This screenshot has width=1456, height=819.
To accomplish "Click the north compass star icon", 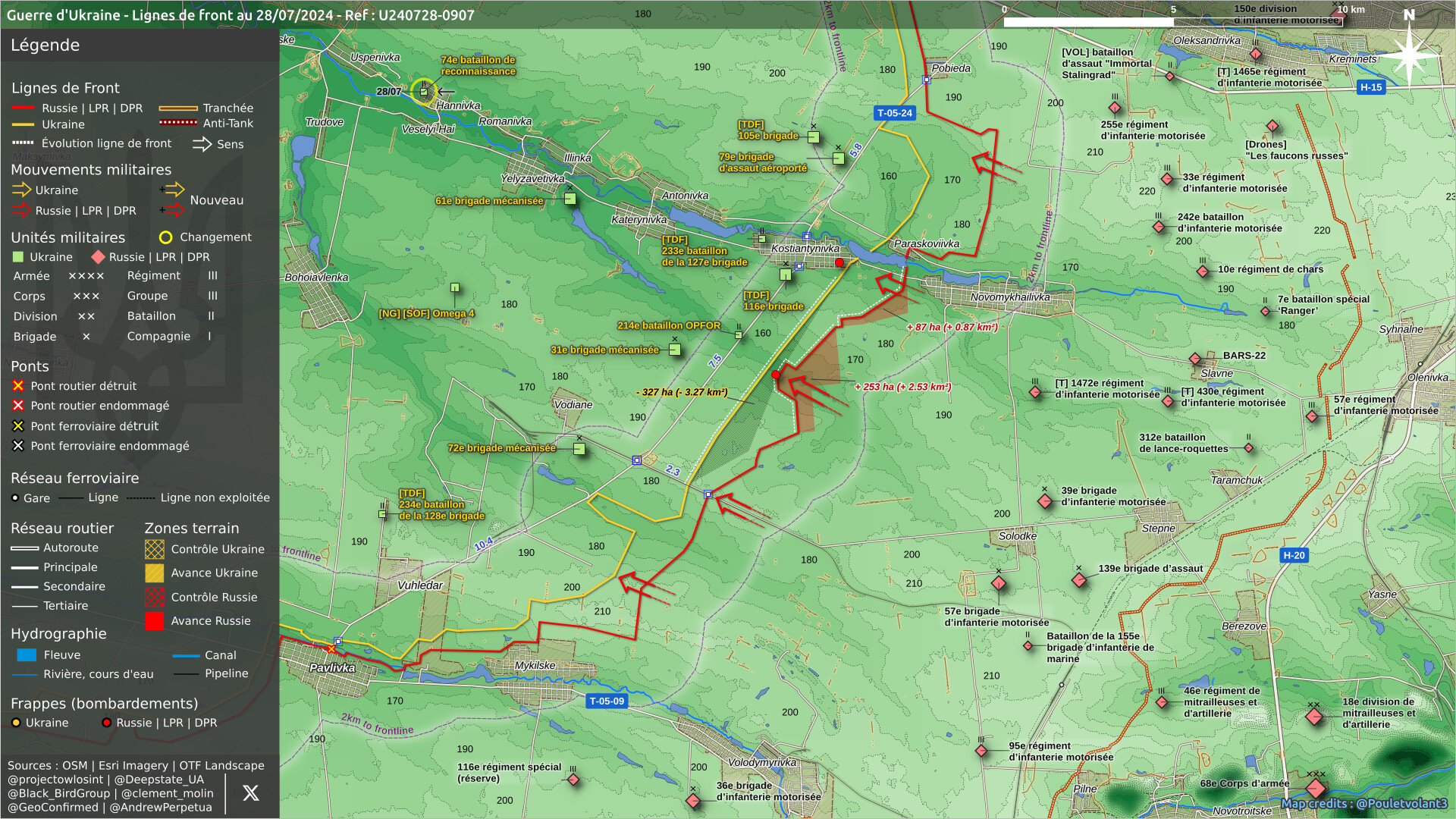I will click(1409, 55).
